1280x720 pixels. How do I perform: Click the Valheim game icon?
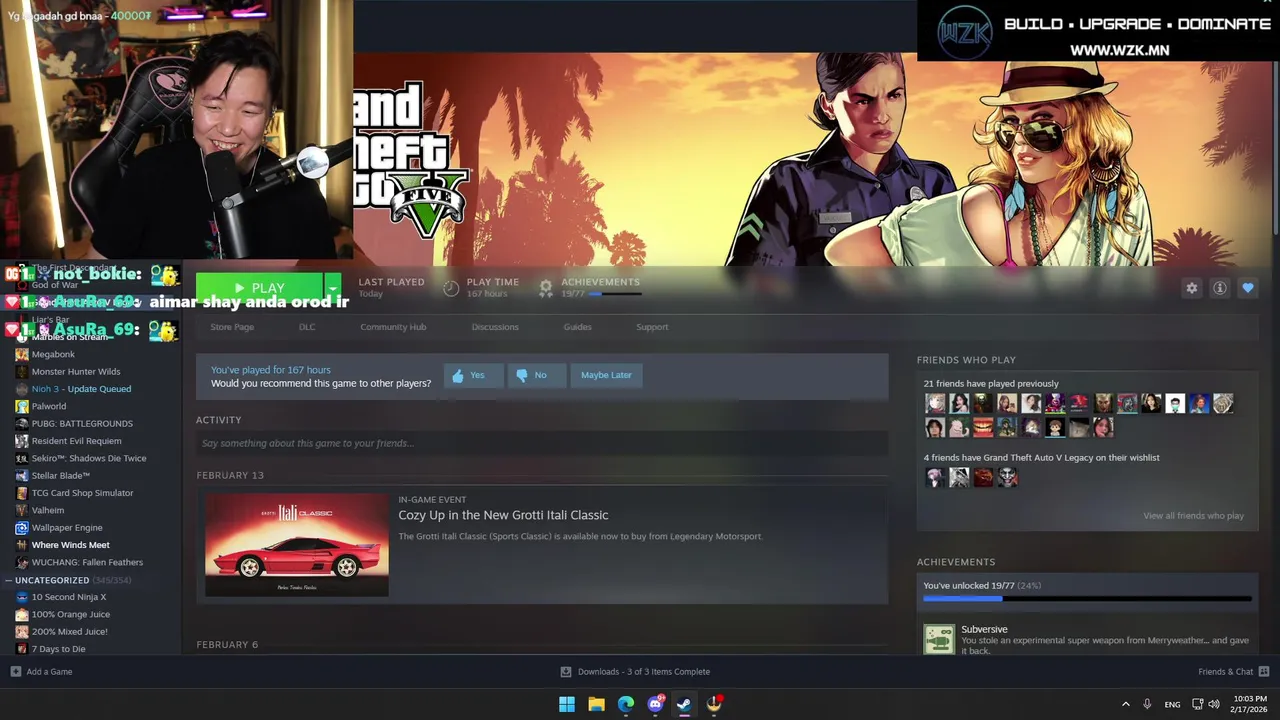[22, 510]
